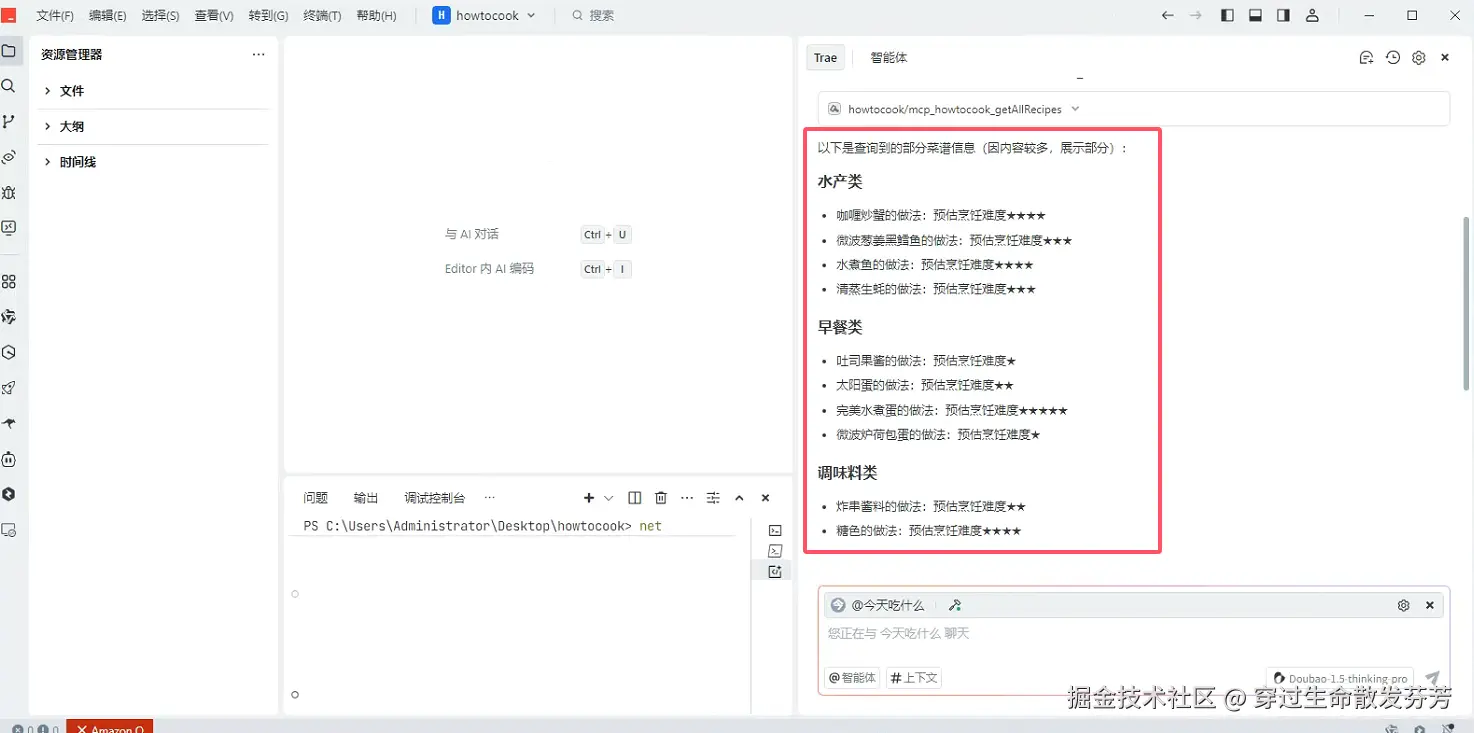Select the Doubao-1.5-thinking-pro model button
This screenshot has width=1474, height=733.
1340,678
